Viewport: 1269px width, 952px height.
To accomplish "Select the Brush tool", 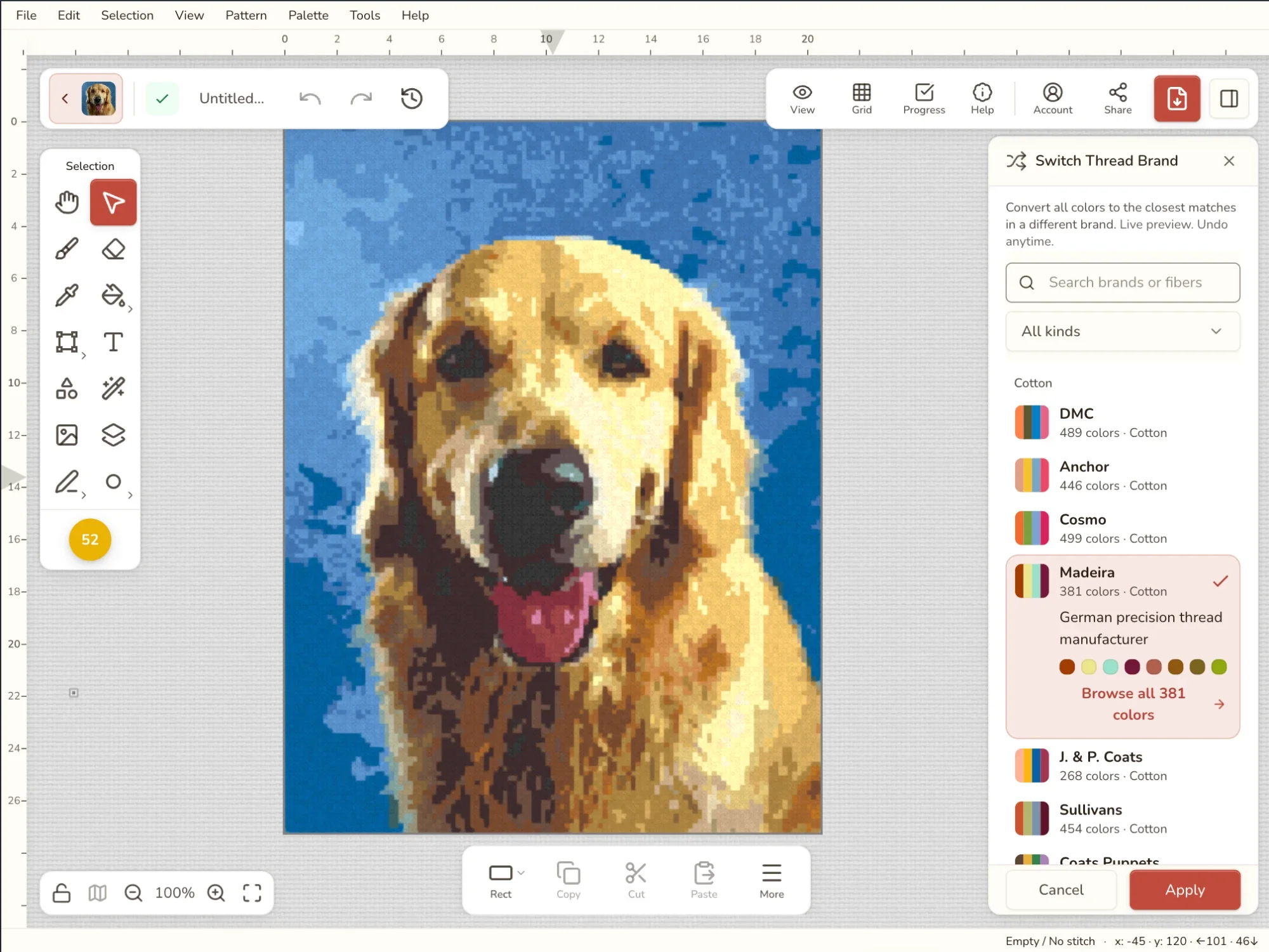I will pos(67,249).
